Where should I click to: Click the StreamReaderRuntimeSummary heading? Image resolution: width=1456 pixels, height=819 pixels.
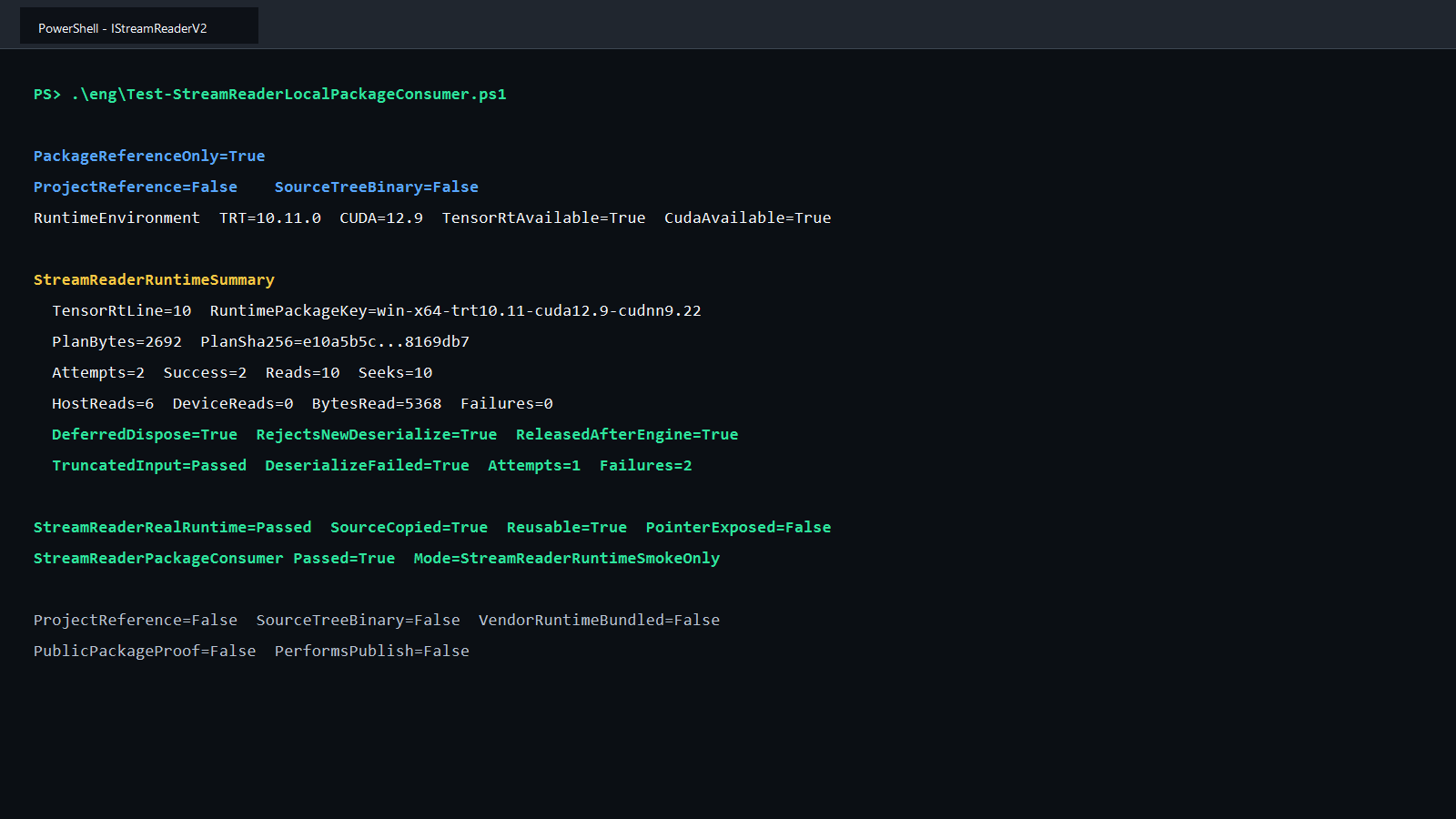point(154,279)
